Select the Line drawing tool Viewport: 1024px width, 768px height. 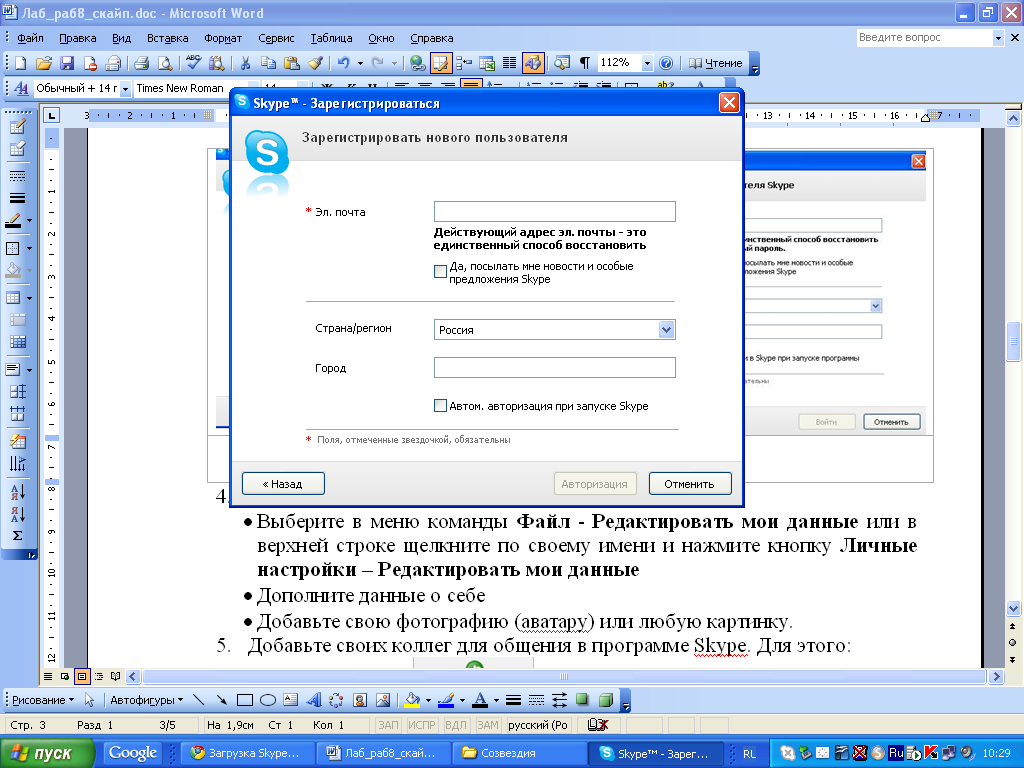(x=199, y=700)
